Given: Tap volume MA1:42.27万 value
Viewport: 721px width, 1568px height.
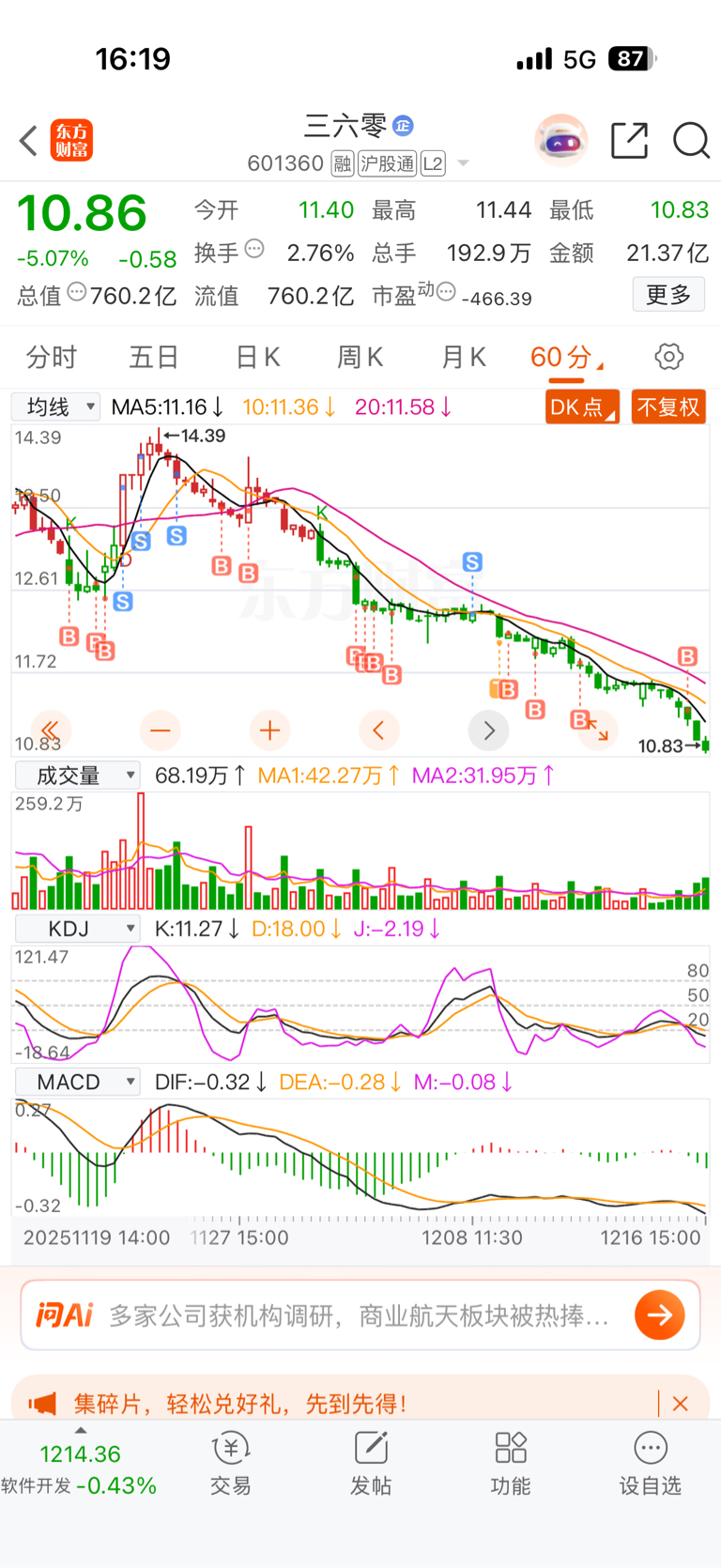Looking at the screenshot, I should tap(329, 776).
